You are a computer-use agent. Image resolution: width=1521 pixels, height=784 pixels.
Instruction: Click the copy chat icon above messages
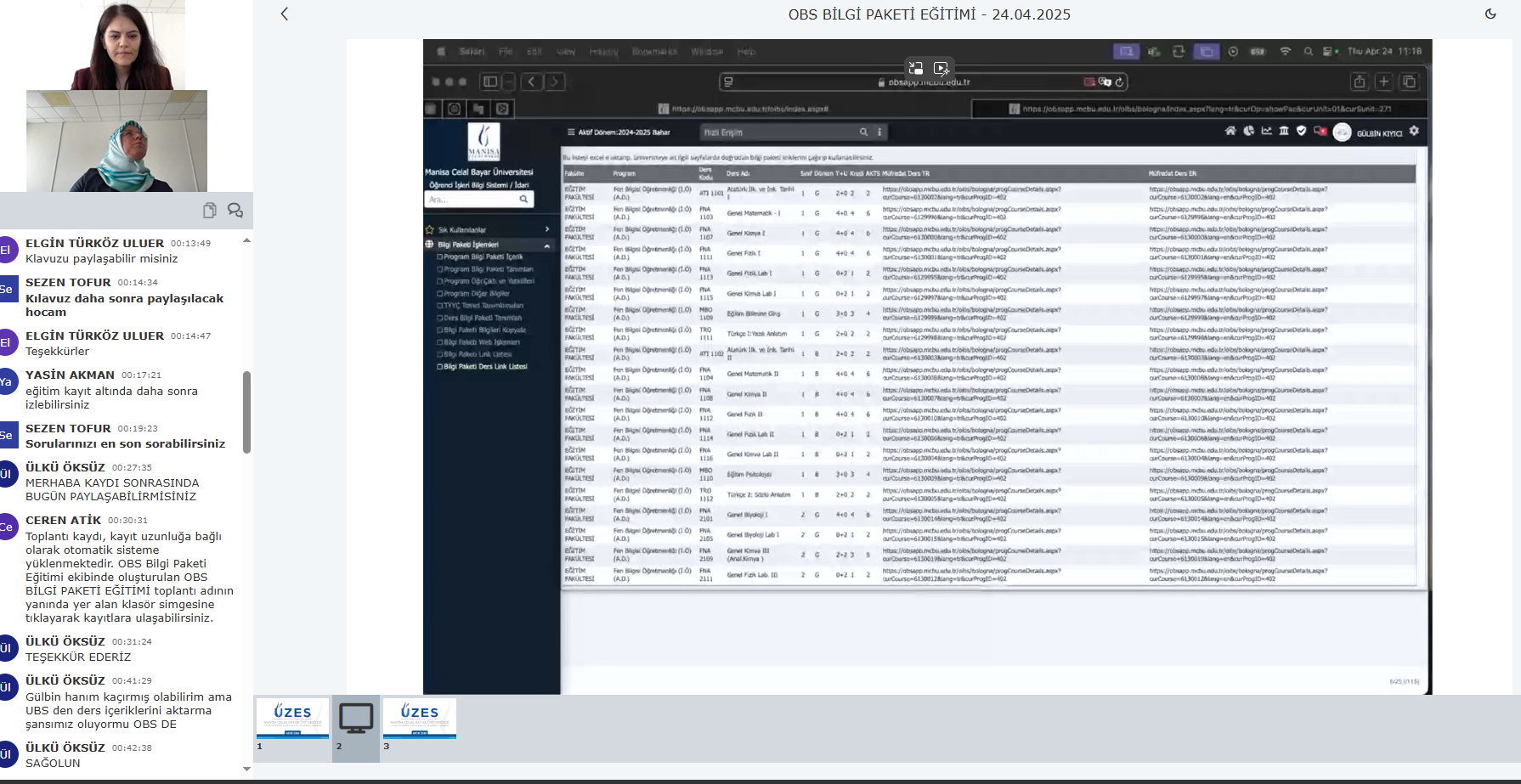coord(210,211)
